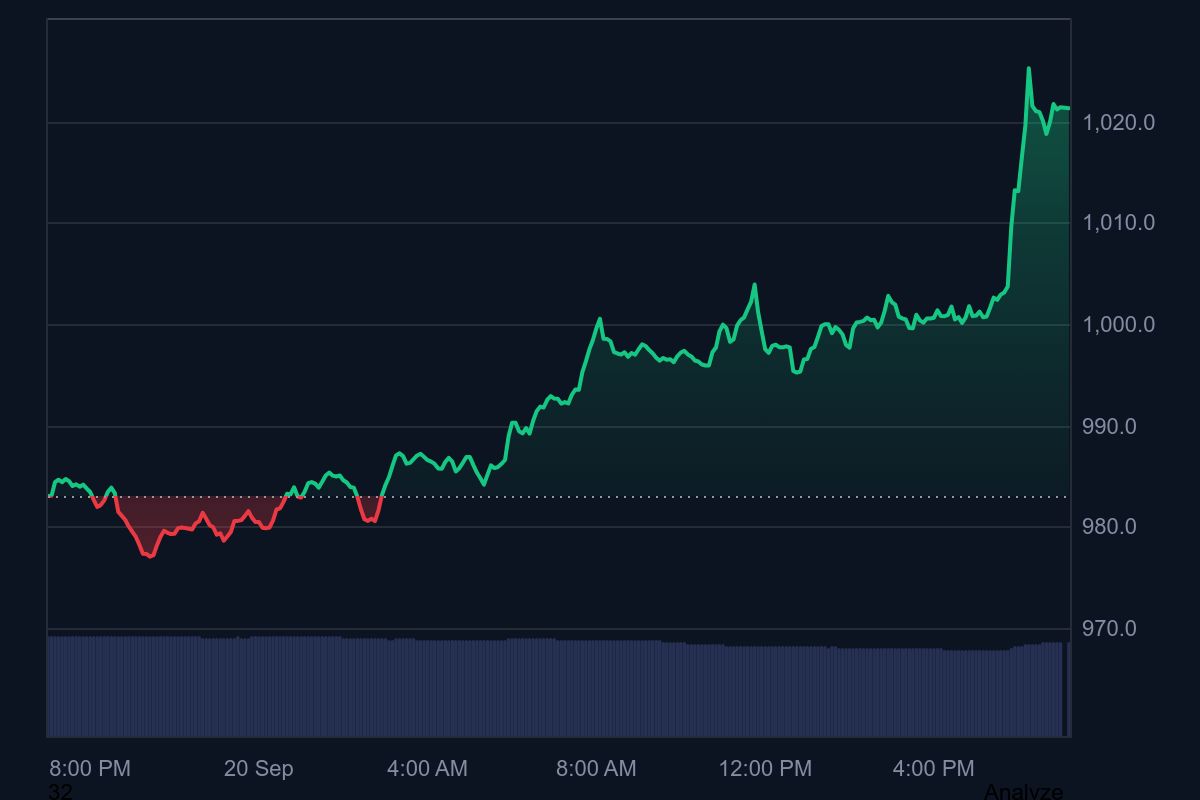Click the 12:00 PM timestamp label
This screenshot has height=800, width=1200.
click(765, 769)
